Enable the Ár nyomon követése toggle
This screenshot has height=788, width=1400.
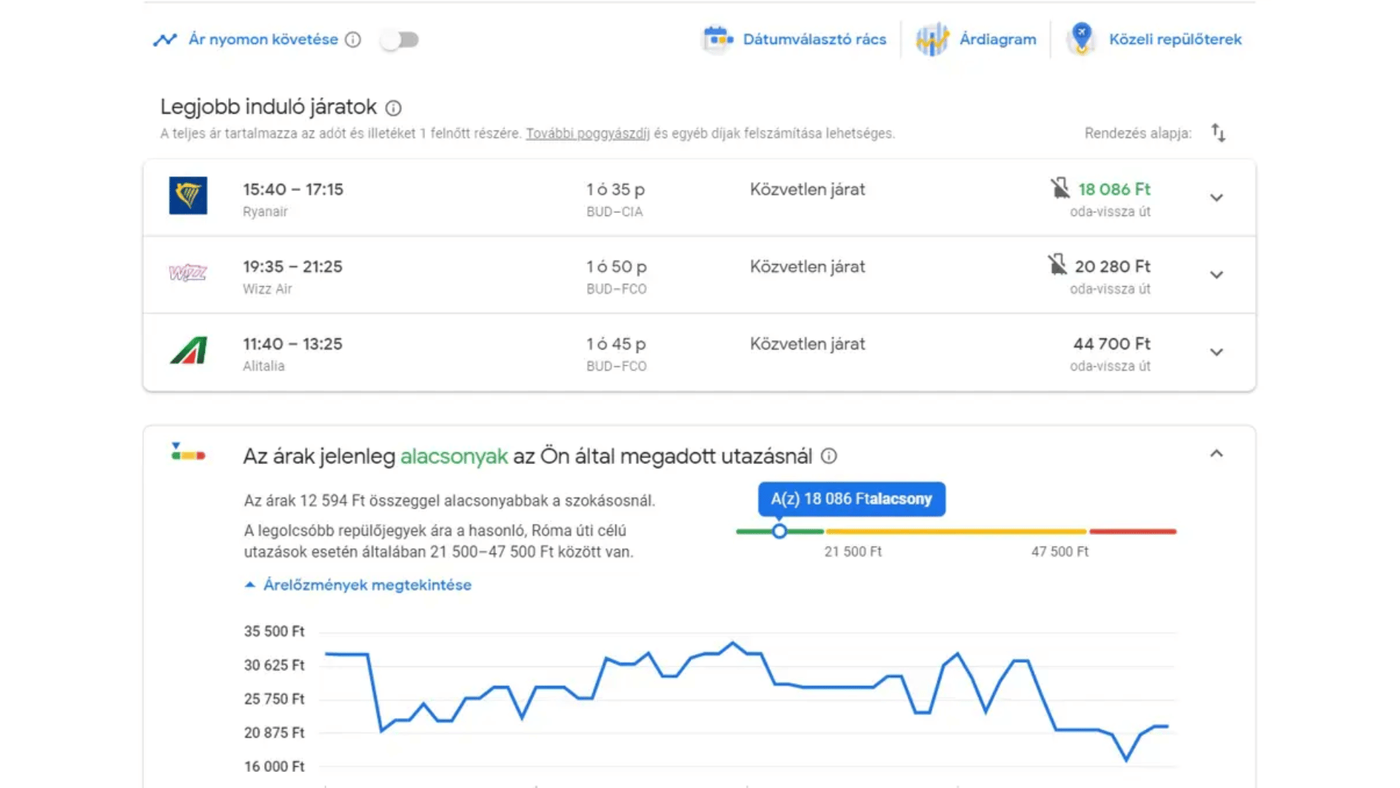click(x=399, y=40)
